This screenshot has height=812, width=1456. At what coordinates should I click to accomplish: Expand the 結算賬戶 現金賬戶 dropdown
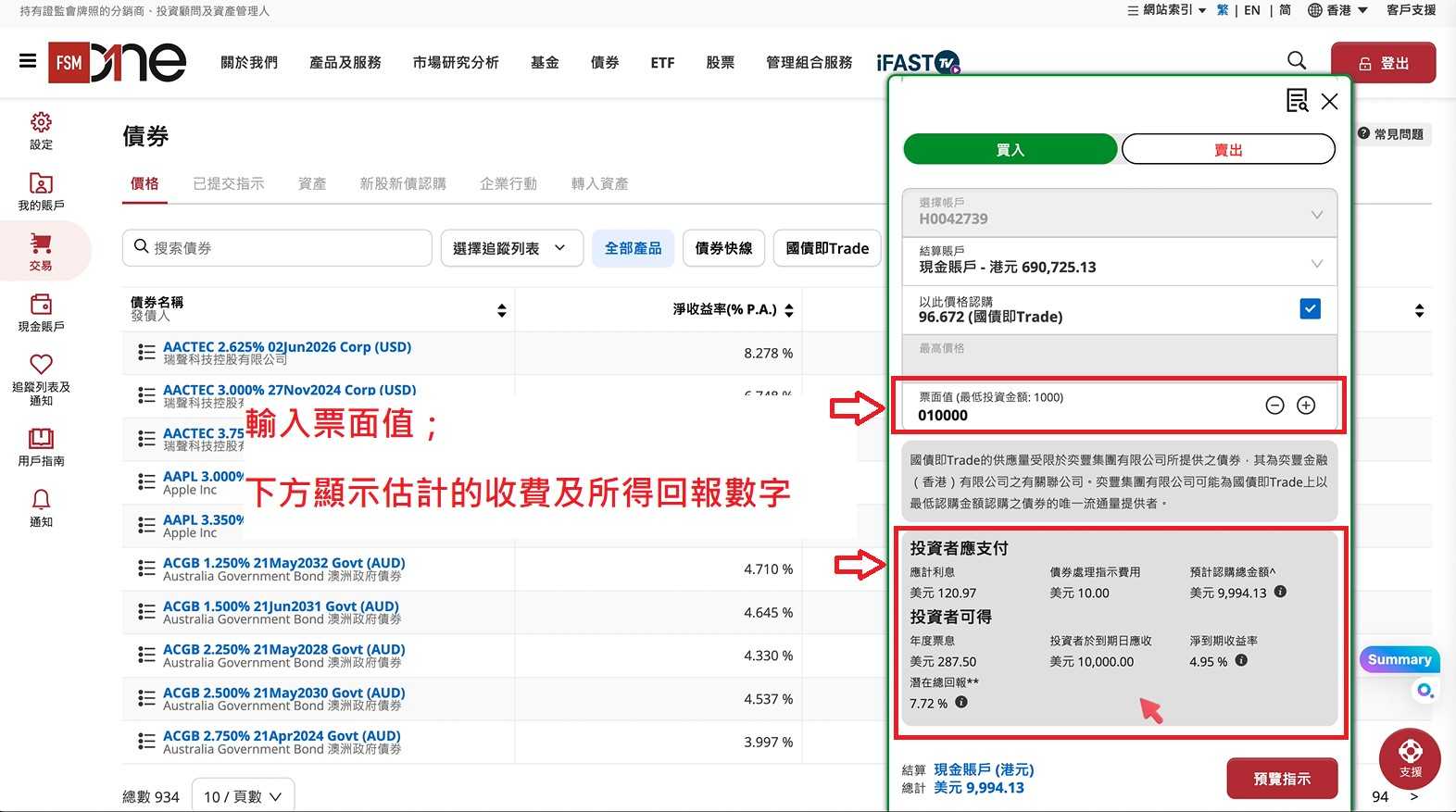pos(1120,260)
